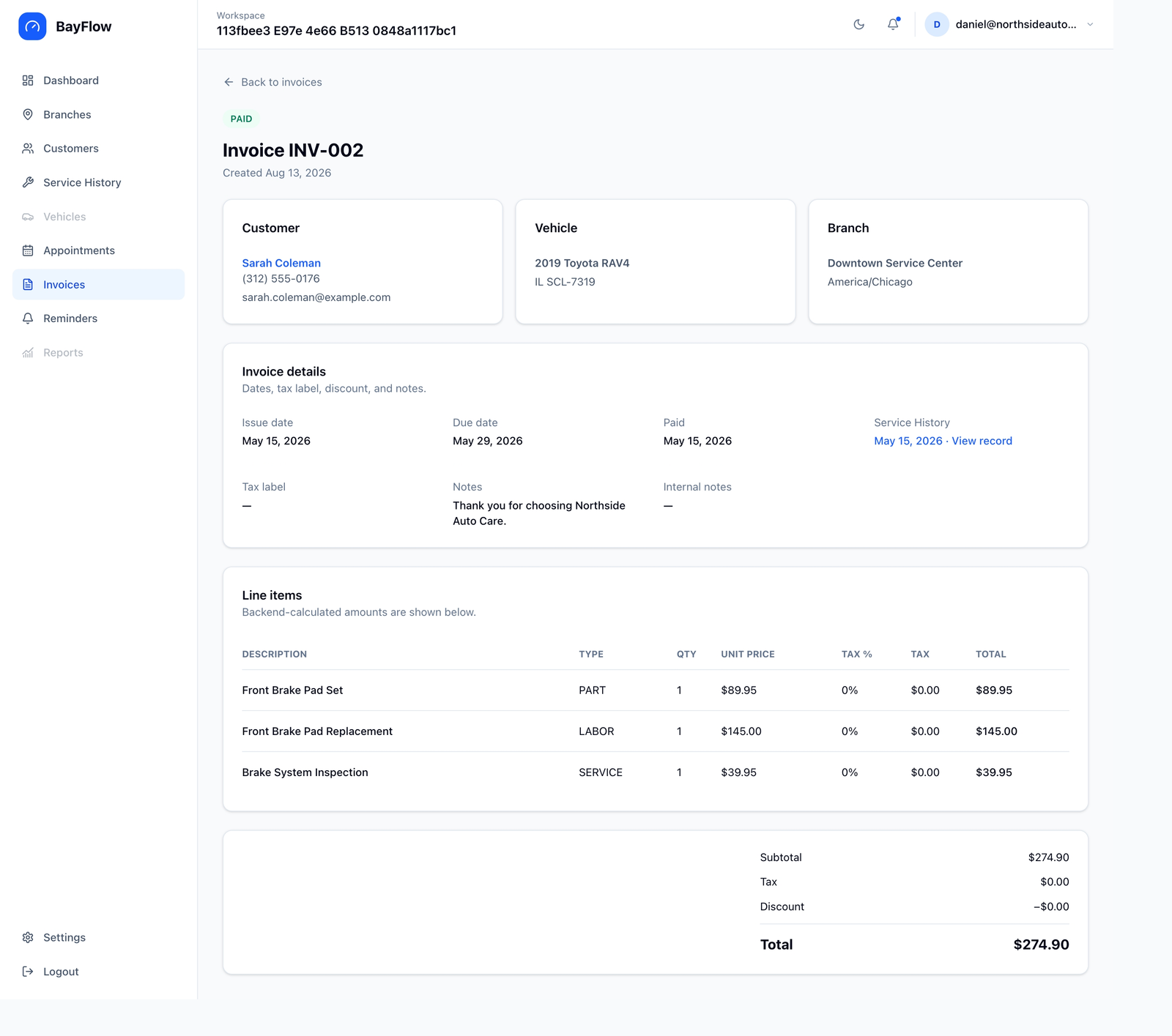Go to Branches in the sidebar
1172x1036 pixels.
[x=98, y=114]
